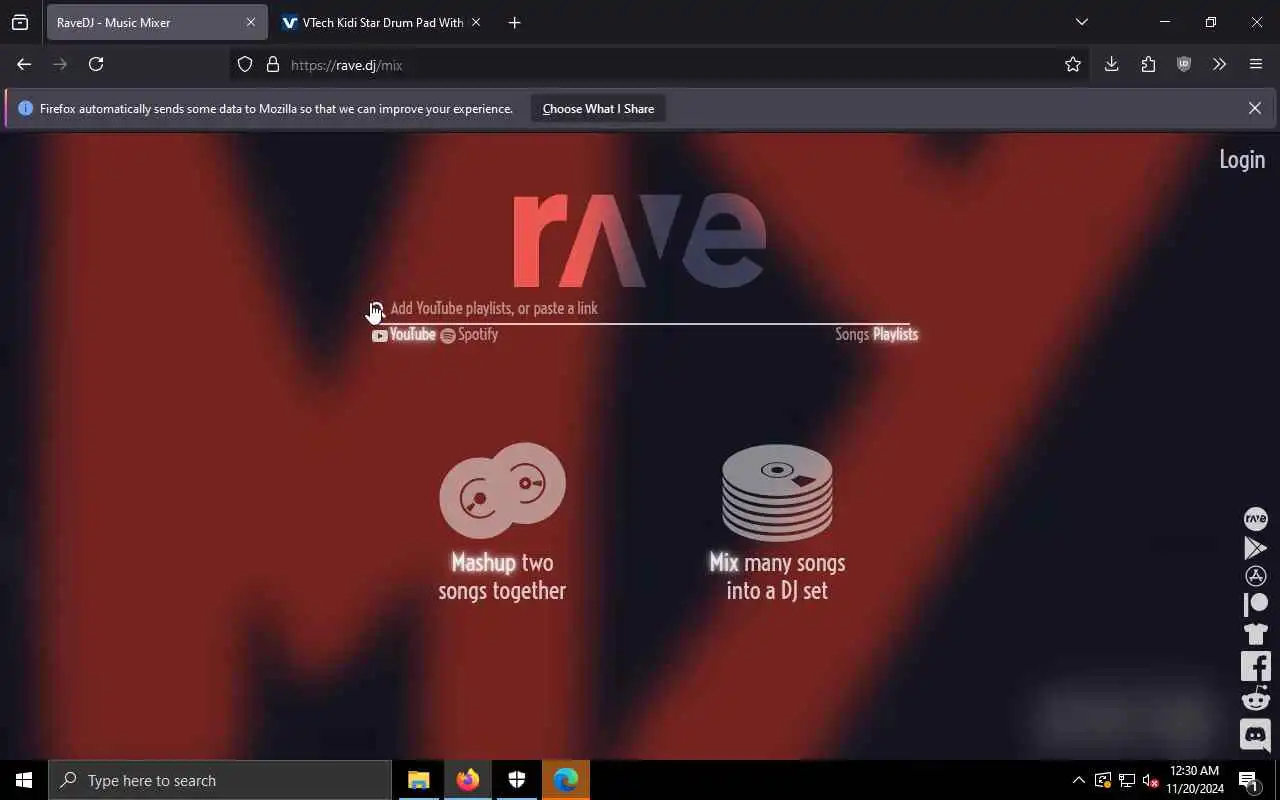Viewport: 1280px width, 800px height.
Task: Open Windows Security from taskbar
Action: click(x=517, y=780)
